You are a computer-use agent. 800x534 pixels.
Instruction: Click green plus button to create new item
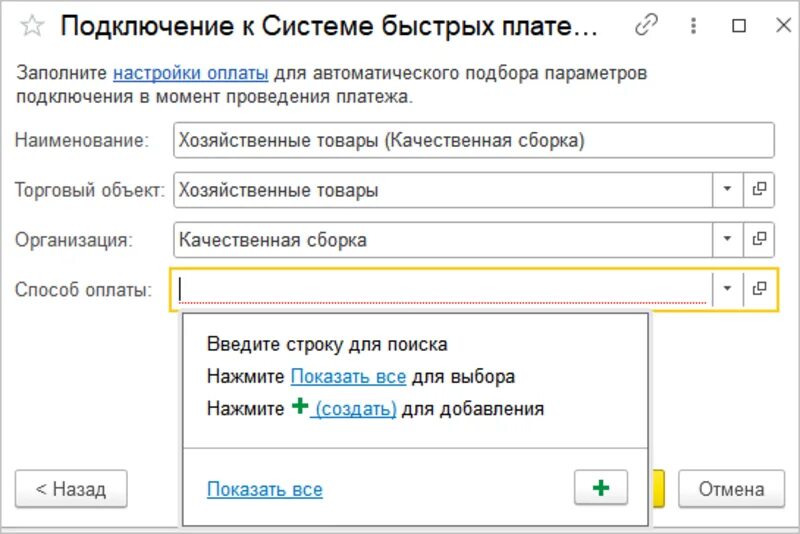(x=601, y=488)
